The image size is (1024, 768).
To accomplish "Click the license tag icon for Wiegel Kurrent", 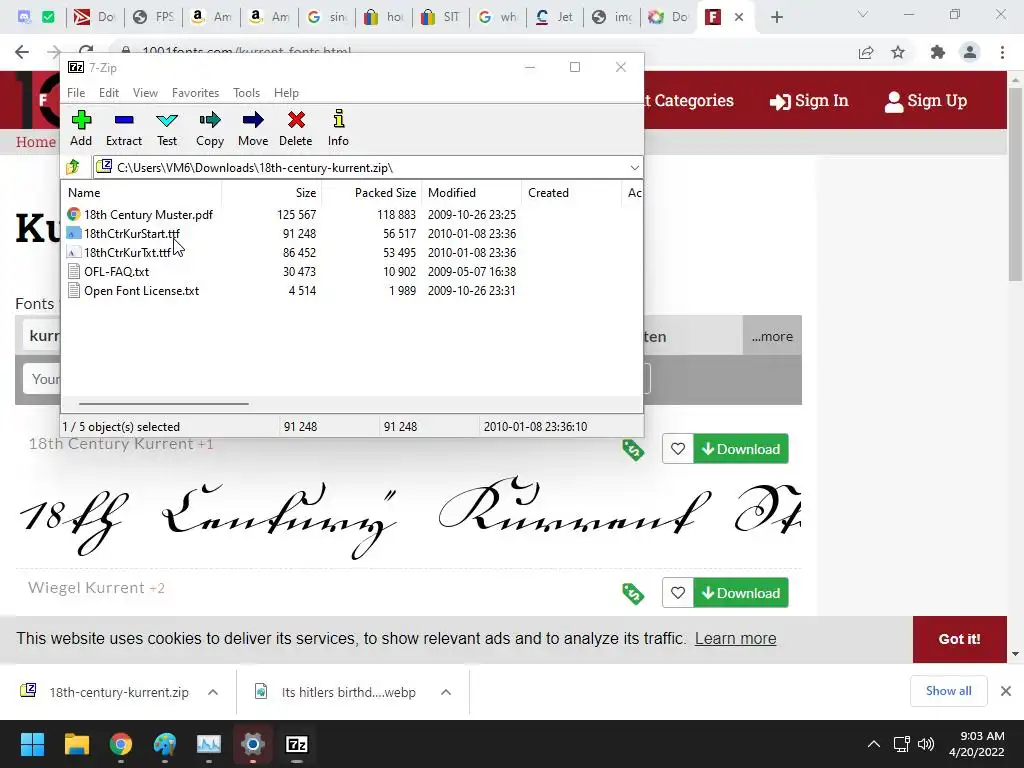I will pos(633,593).
